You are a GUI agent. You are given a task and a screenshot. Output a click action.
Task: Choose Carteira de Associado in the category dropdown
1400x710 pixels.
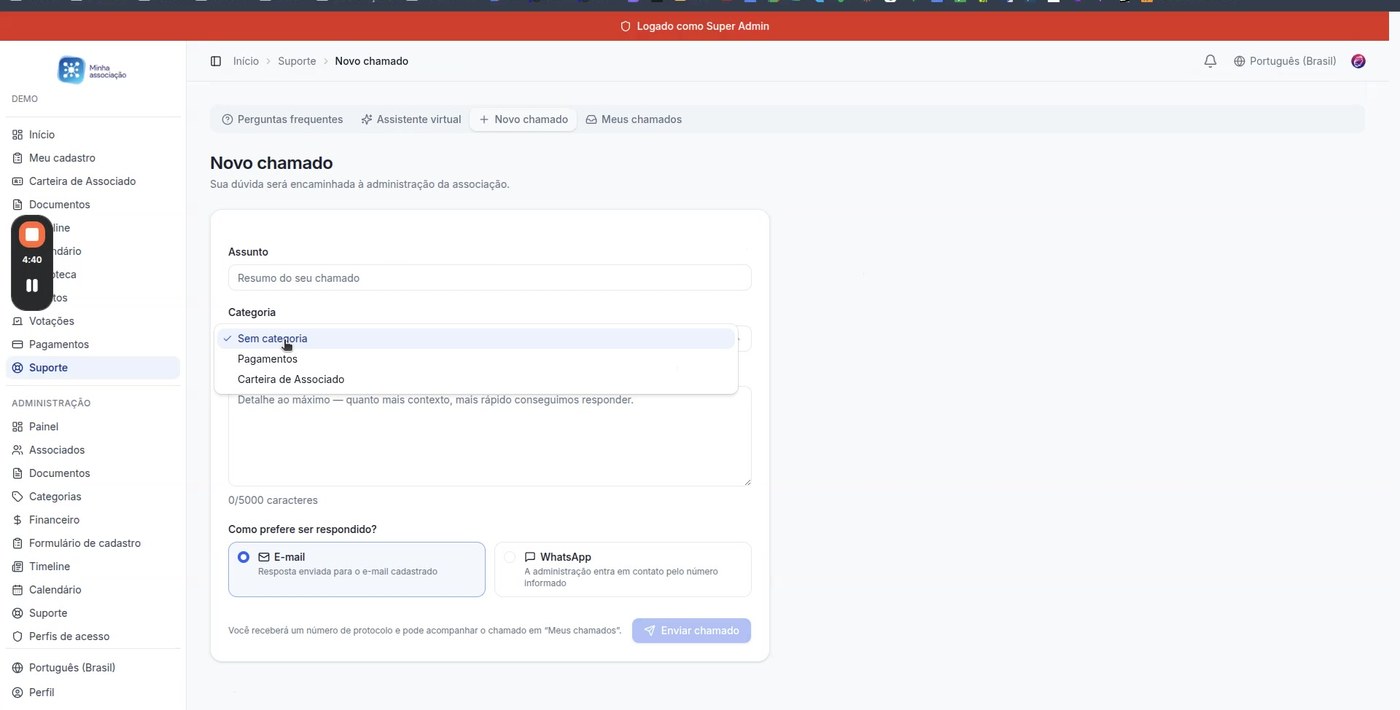coord(290,379)
